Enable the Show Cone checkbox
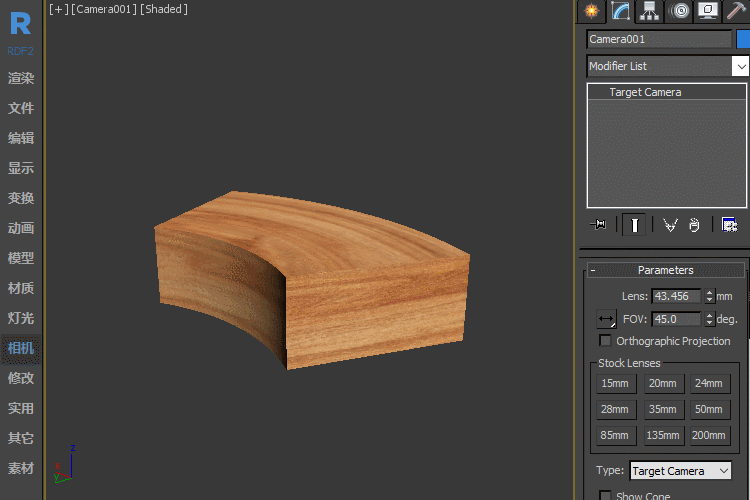This screenshot has height=500, width=750. point(605,496)
